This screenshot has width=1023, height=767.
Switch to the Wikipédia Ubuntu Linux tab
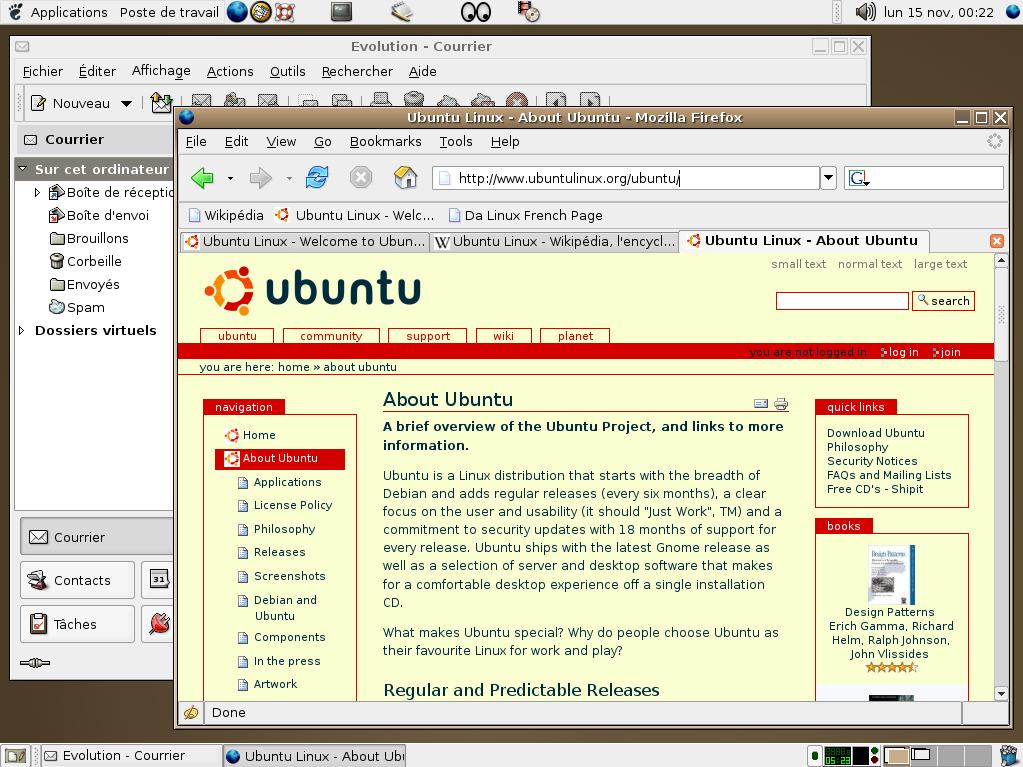click(x=555, y=241)
